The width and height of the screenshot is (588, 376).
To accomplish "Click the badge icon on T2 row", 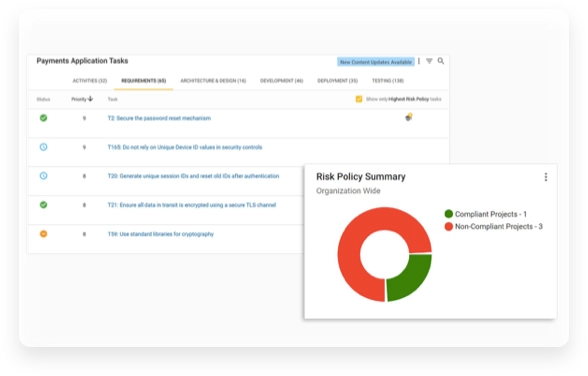I will tap(409, 117).
